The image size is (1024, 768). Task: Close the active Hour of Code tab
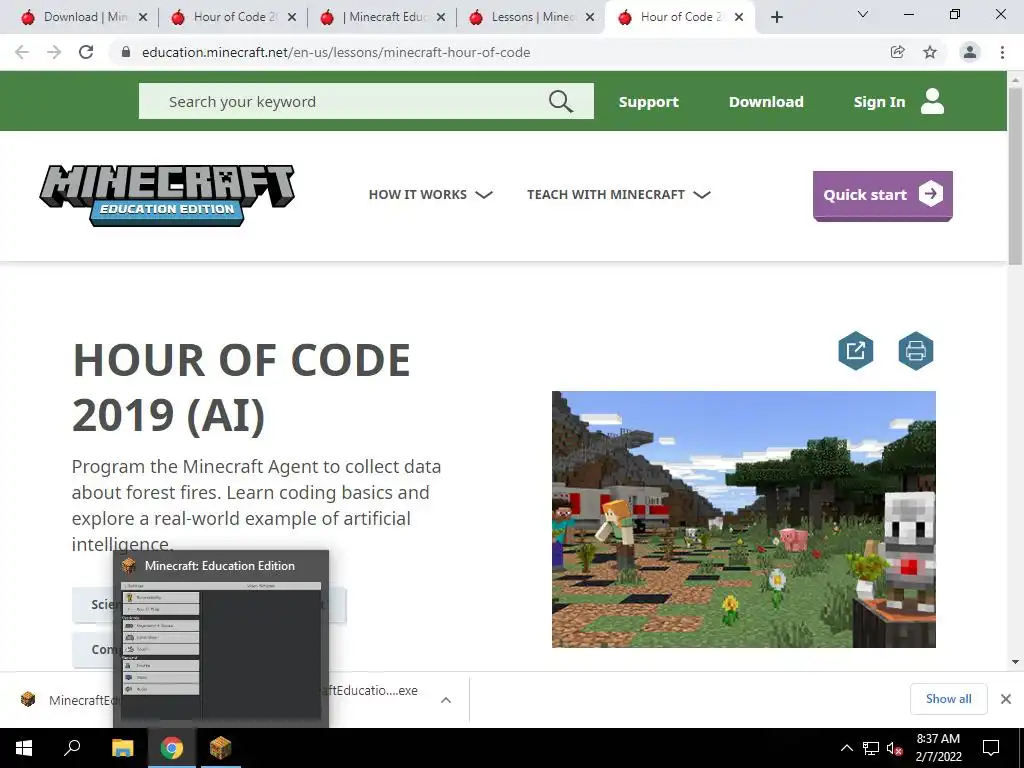point(739,17)
